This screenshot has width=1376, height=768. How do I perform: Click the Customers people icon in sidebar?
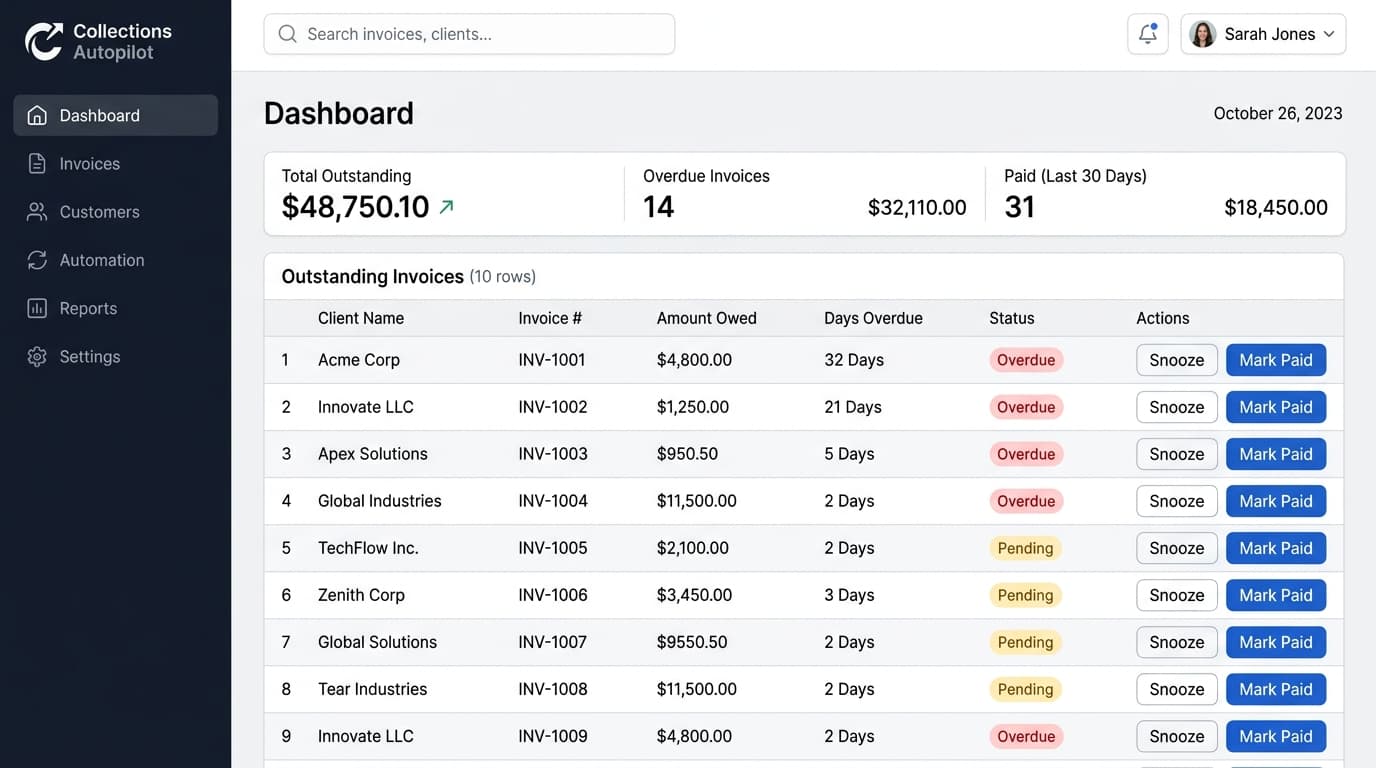(x=37, y=212)
